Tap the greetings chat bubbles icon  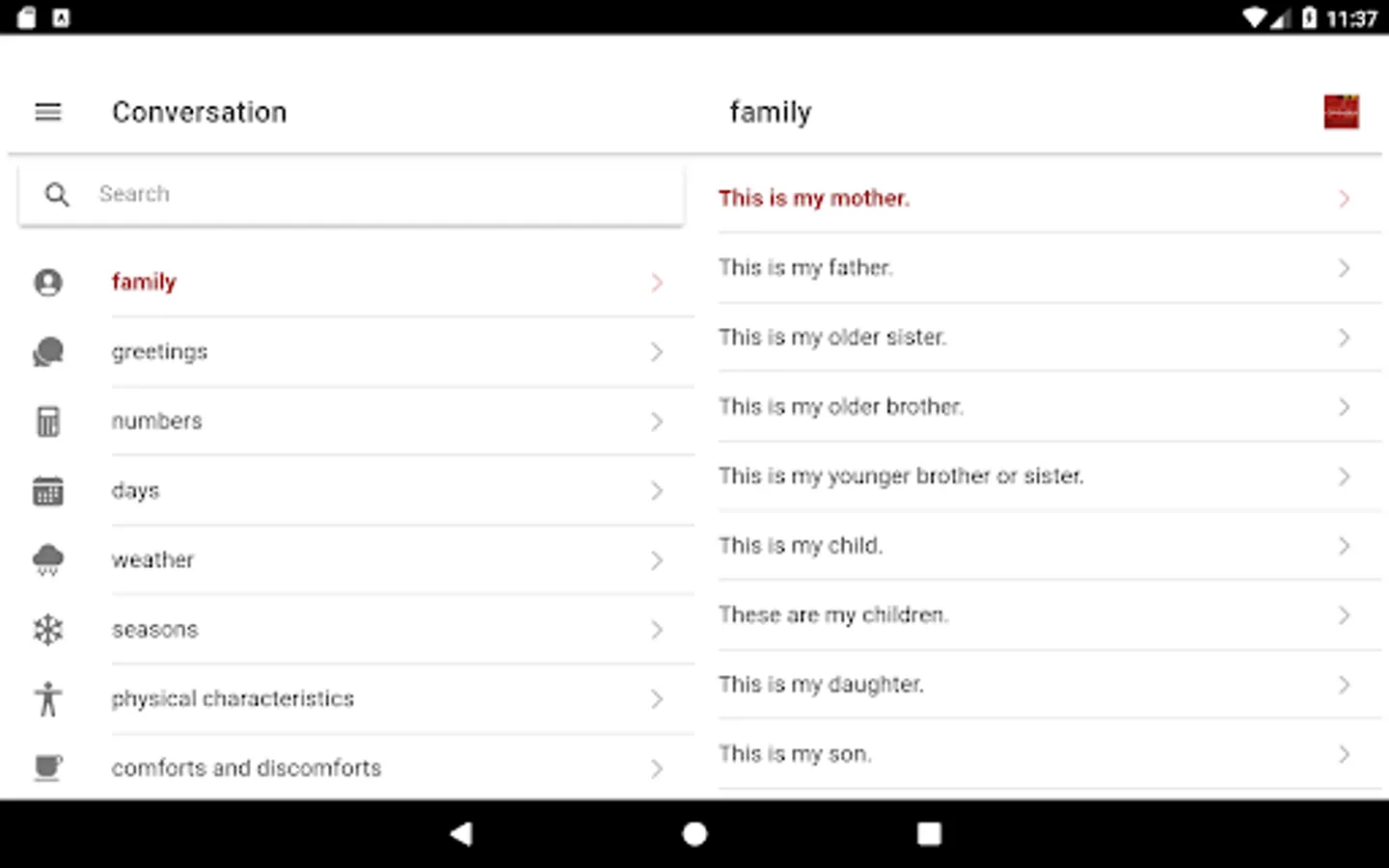tap(48, 352)
